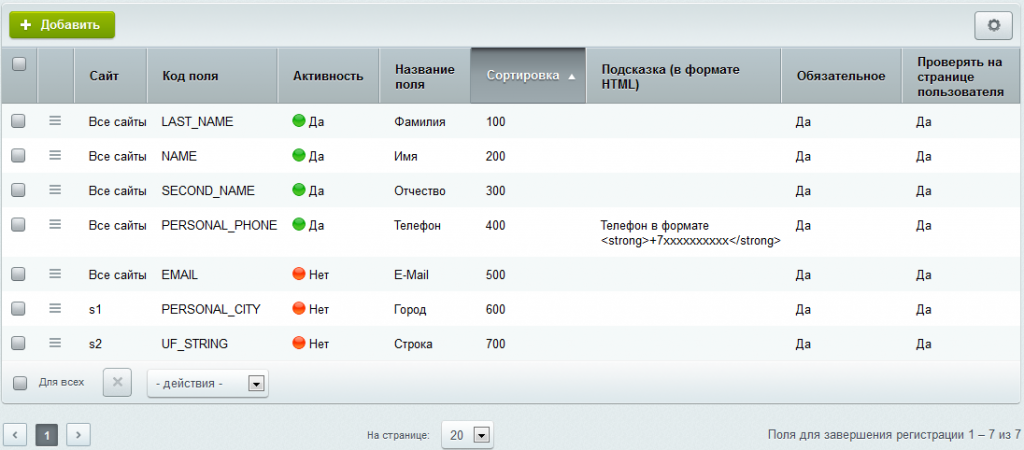This screenshot has height=450, width=1024.
Task: Tick the select-all checkbox in header
Action: click(x=18, y=64)
